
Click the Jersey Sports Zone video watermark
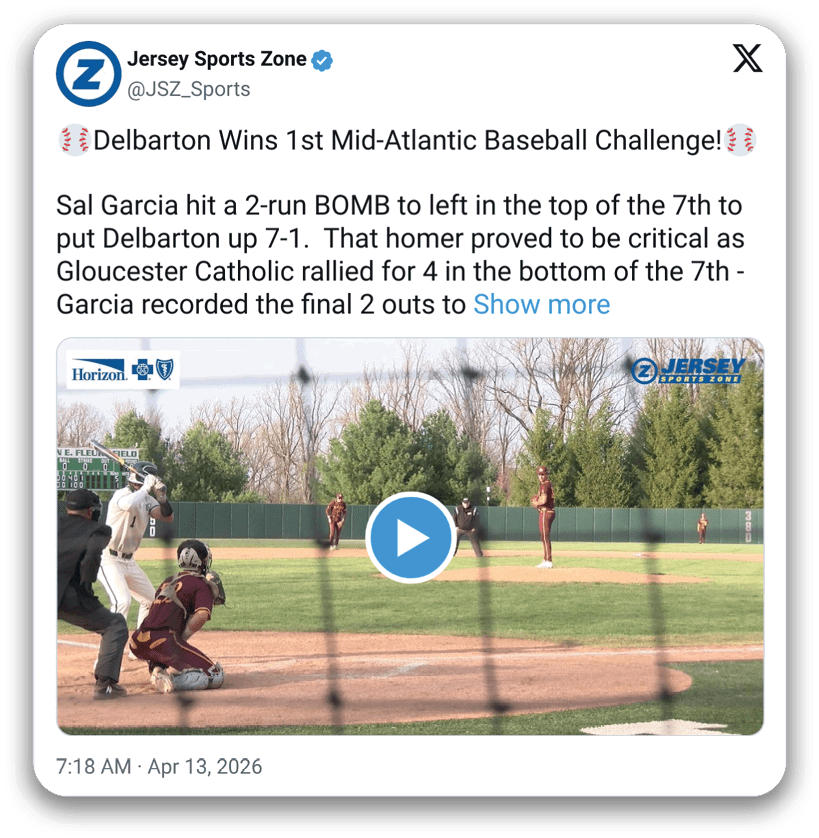tap(689, 370)
